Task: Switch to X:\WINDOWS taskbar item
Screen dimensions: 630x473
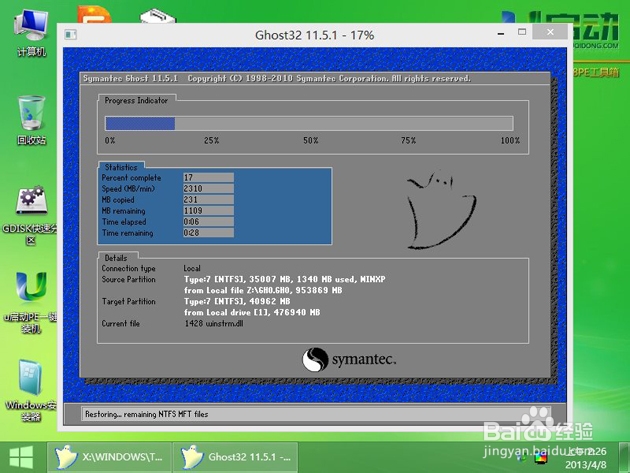Action: [109, 457]
